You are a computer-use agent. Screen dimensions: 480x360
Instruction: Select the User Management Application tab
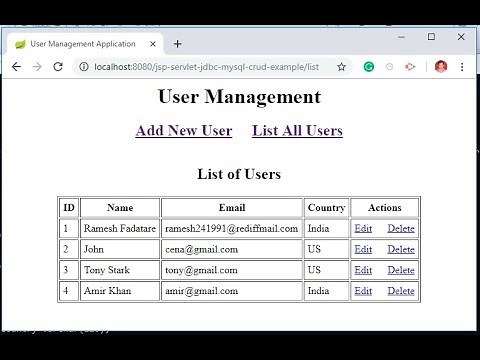(85, 44)
